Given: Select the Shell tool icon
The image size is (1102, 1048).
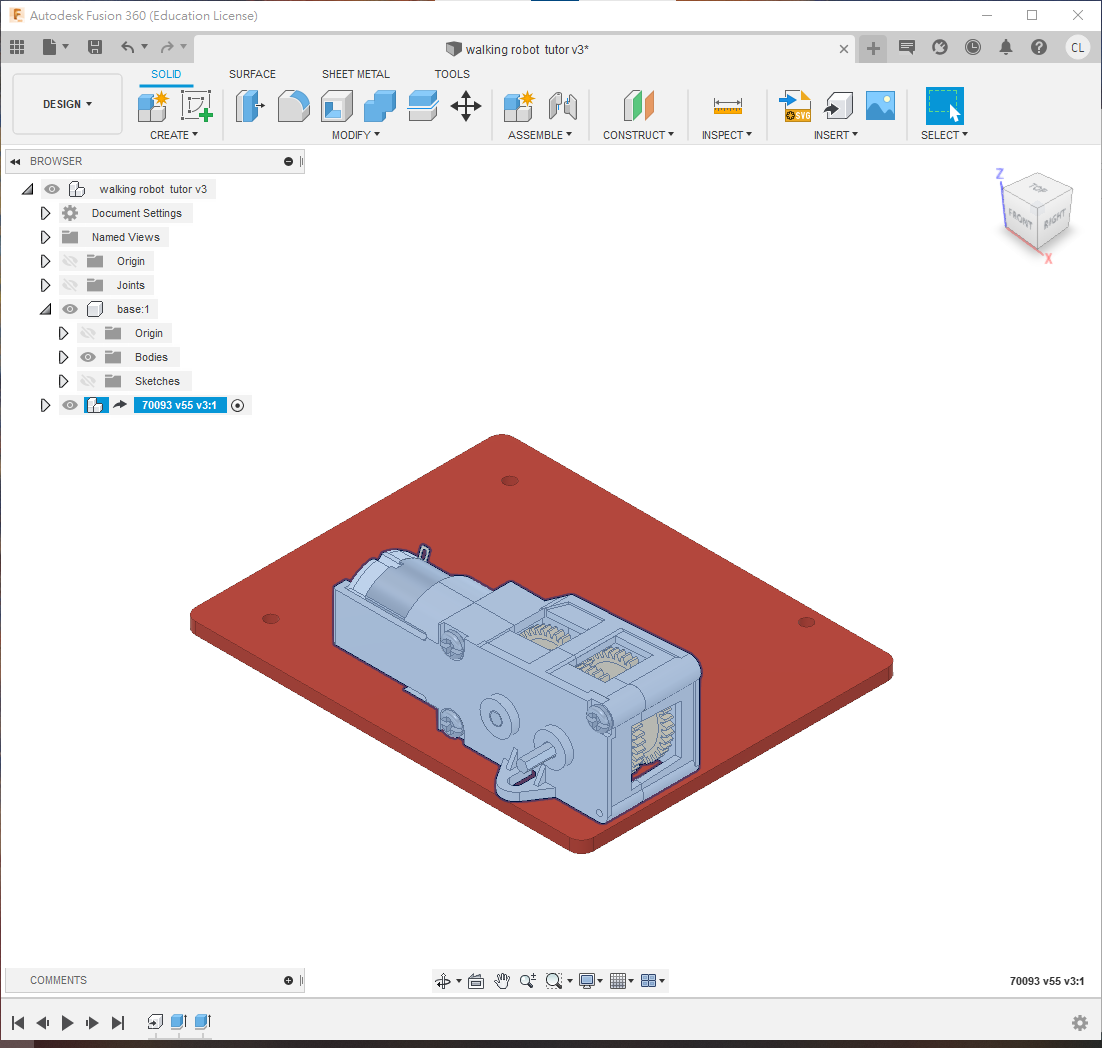Looking at the screenshot, I should [x=336, y=105].
